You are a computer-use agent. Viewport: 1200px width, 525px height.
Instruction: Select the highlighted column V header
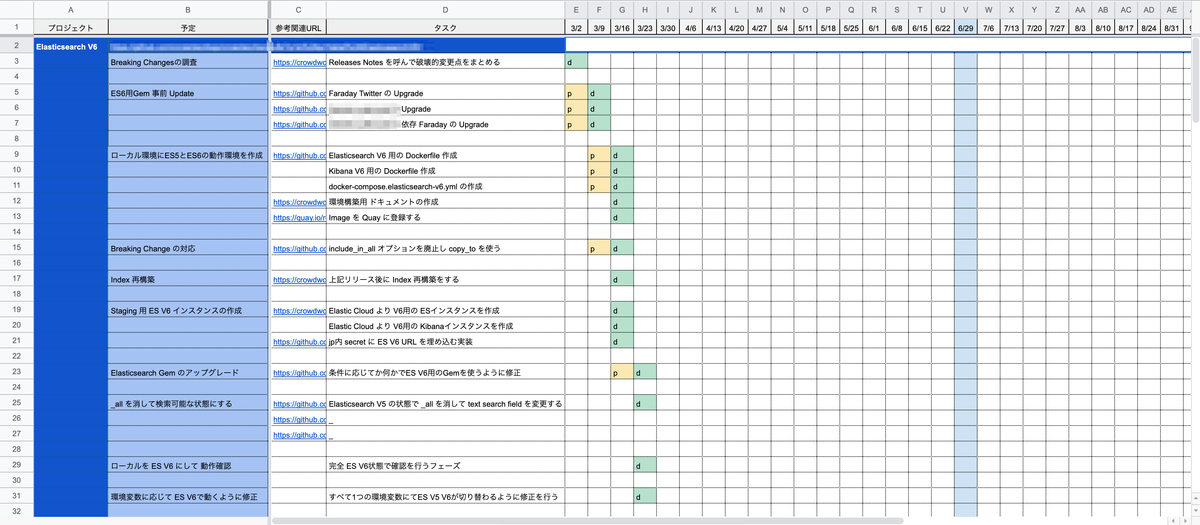coord(965,9)
